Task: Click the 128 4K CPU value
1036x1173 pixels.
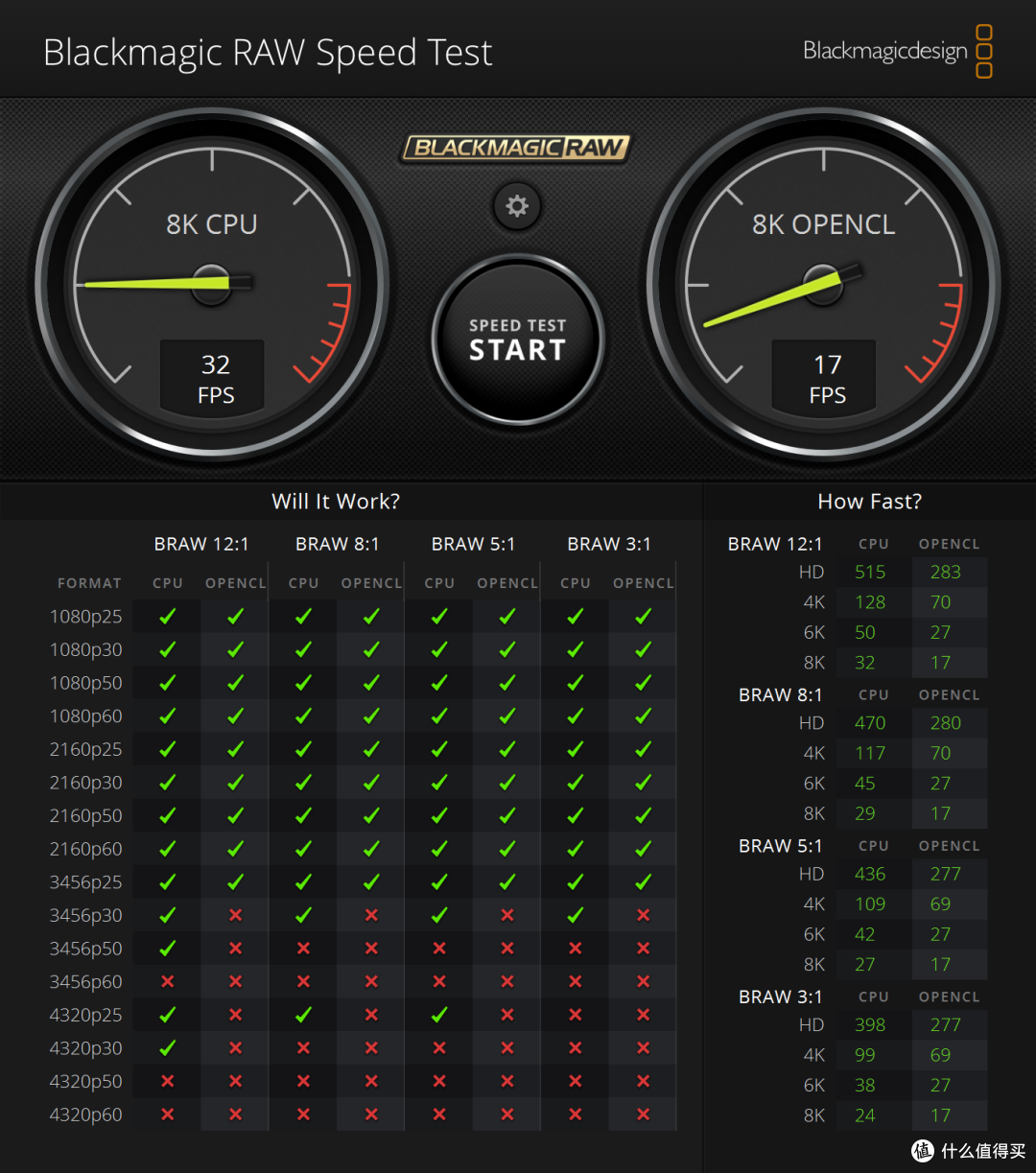Action: point(870,602)
